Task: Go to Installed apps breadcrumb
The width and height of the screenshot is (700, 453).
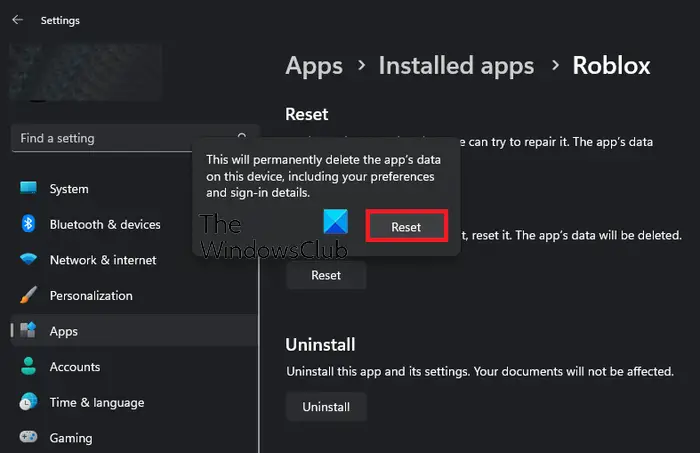Action: pos(456,66)
